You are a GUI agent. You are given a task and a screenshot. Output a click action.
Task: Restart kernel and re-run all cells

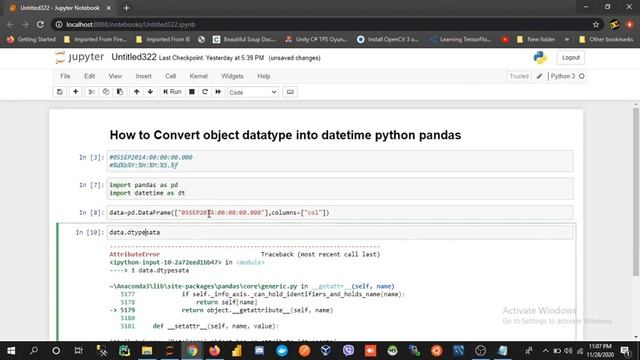[x=218, y=92]
